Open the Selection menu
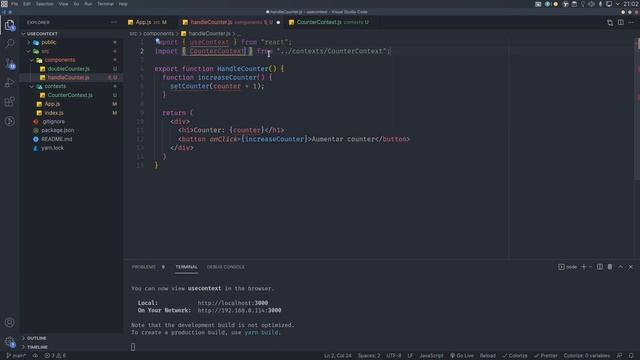This screenshot has width=640, height=360. coord(44,4)
